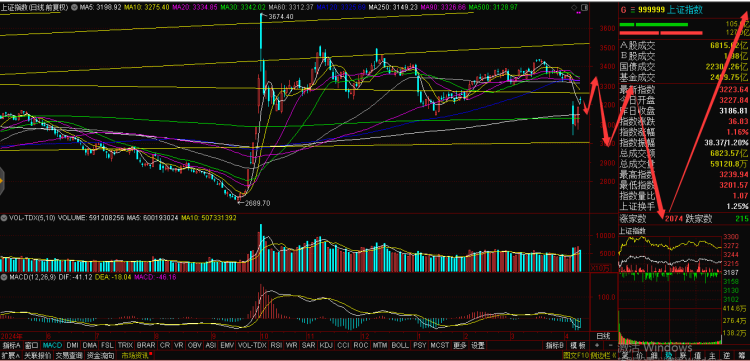
Task: Click the diamond icon at chart top-right
Action: 574,8
